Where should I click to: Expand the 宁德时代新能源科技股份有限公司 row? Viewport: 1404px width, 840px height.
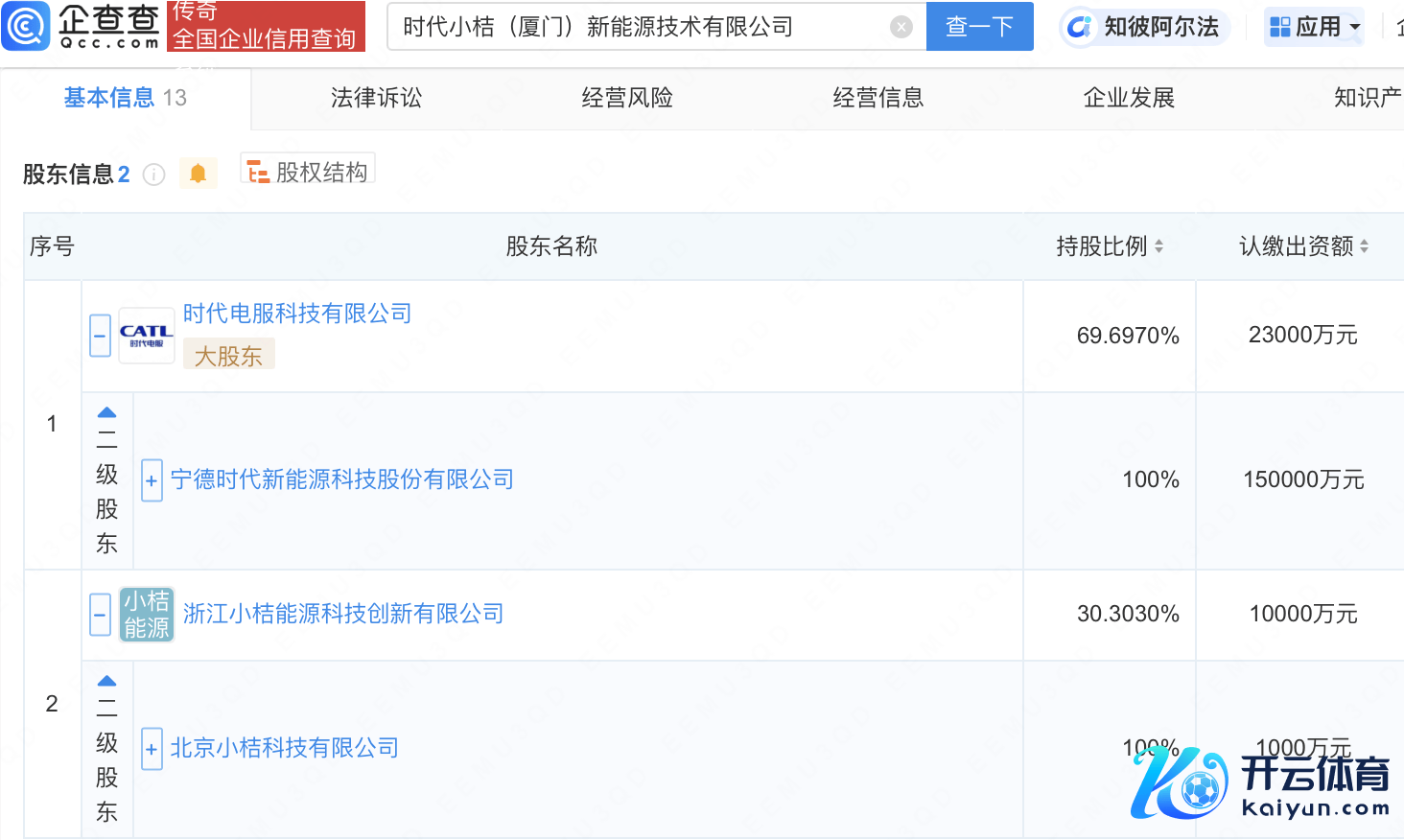[152, 480]
